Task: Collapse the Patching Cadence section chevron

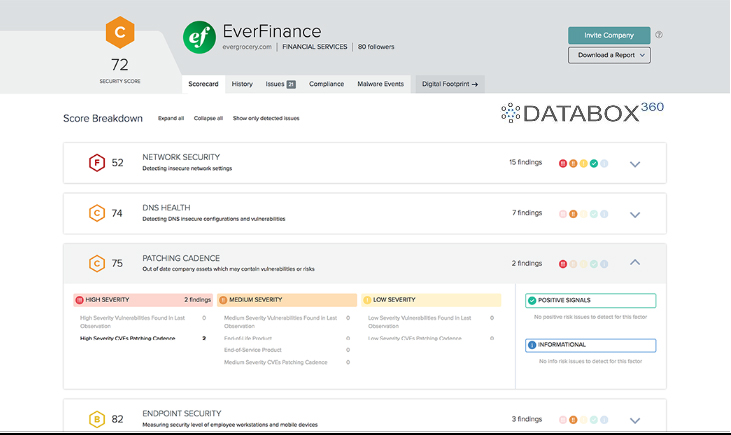Action: [635, 262]
